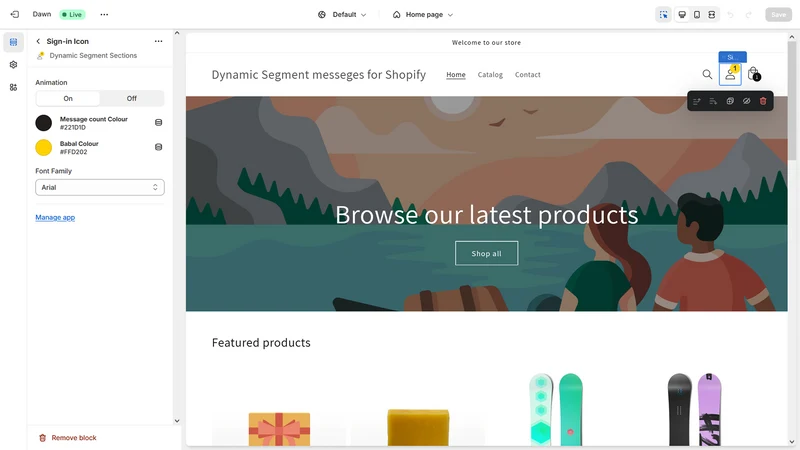Click the Dynamic Segment Sections subtitle
Viewport: 800px width, 450px height.
[x=93, y=55]
